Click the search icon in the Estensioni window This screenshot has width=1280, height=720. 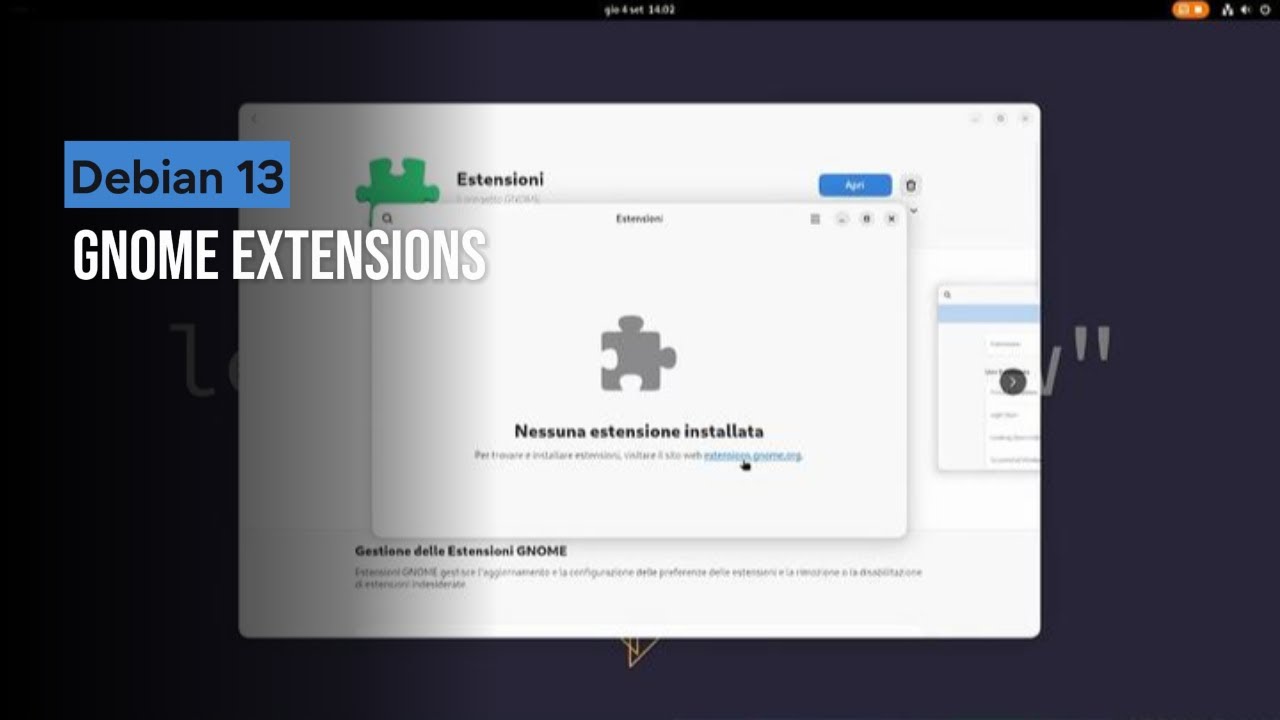388,219
